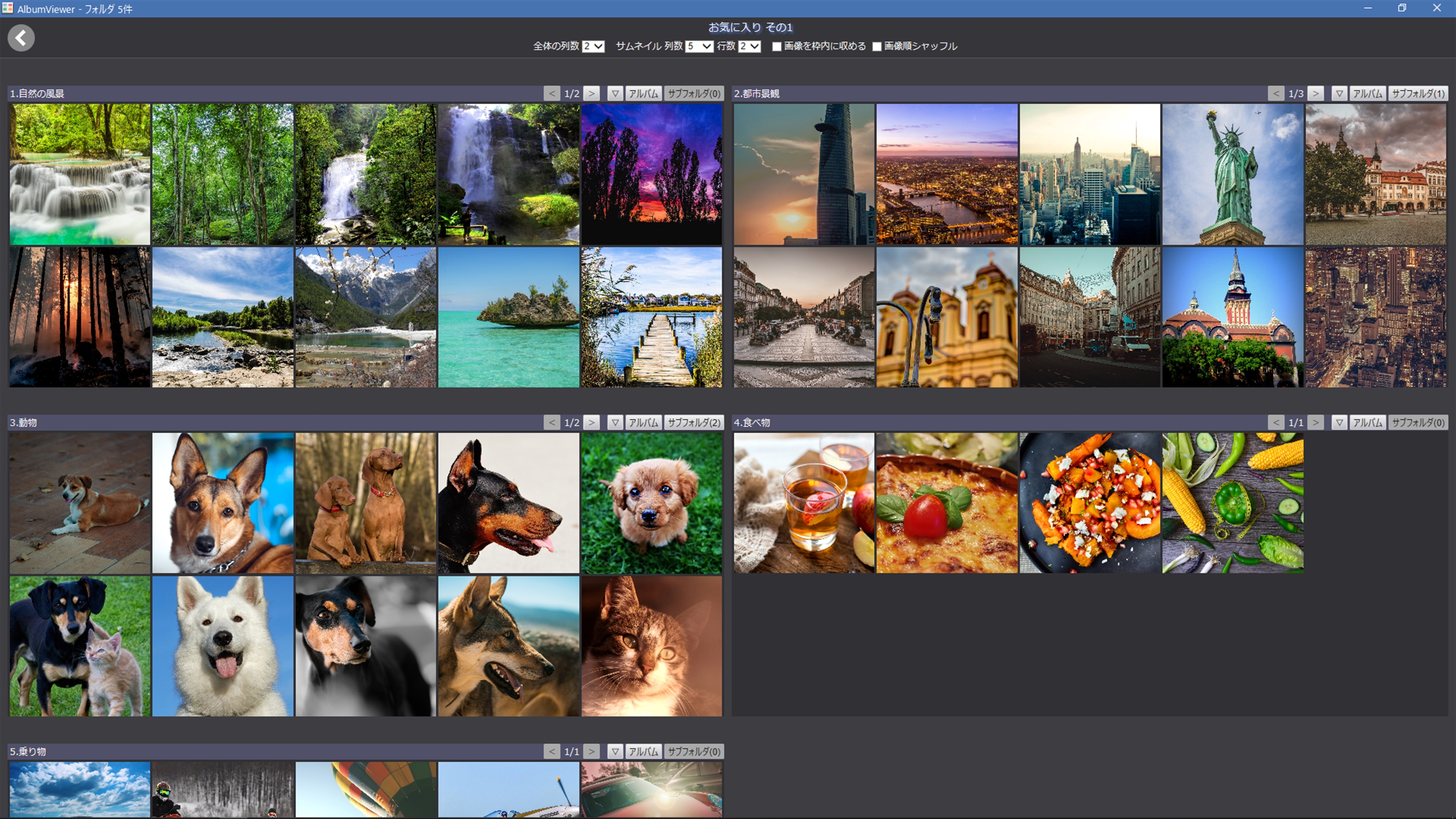Image resolution: width=1456 pixels, height=819 pixels.
Task: Open サブフォルダ(1) in 都市景観 folder
Action: pyautogui.click(x=1418, y=93)
